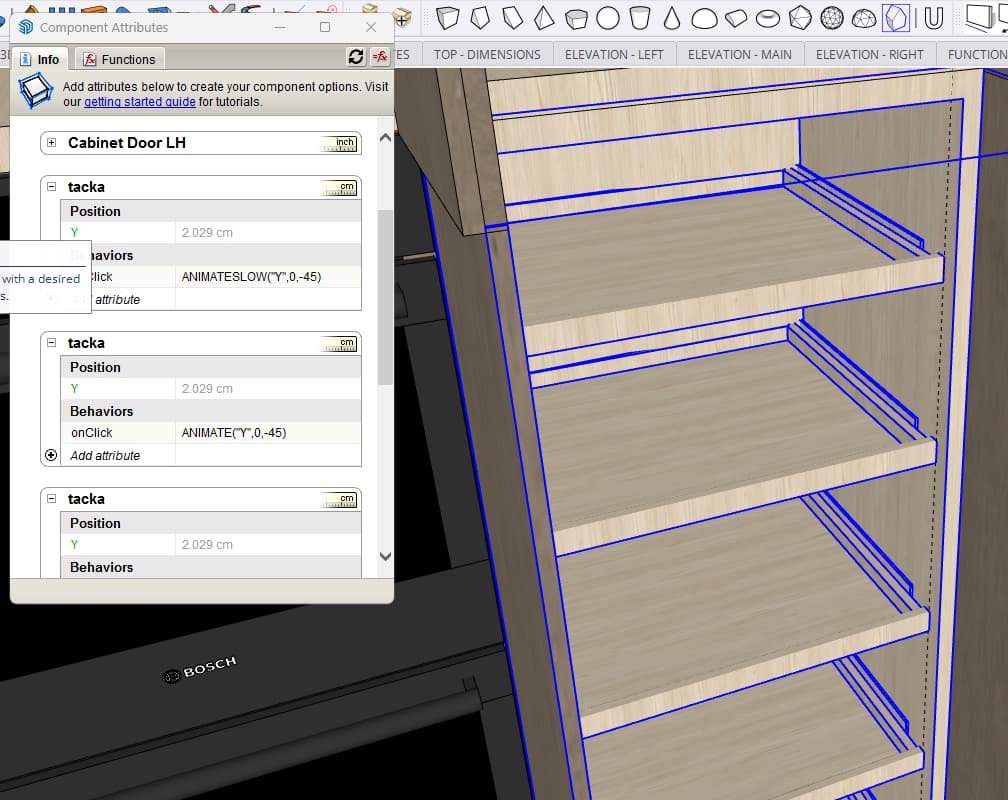Click the refresh icon in Component Attributes
This screenshot has height=800, width=1008.
356,57
